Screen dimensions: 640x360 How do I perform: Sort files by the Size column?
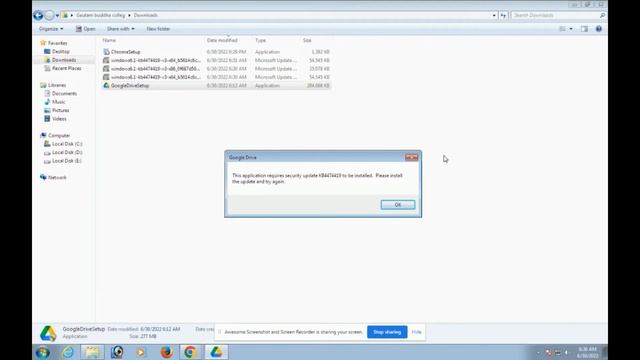point(307,40)
